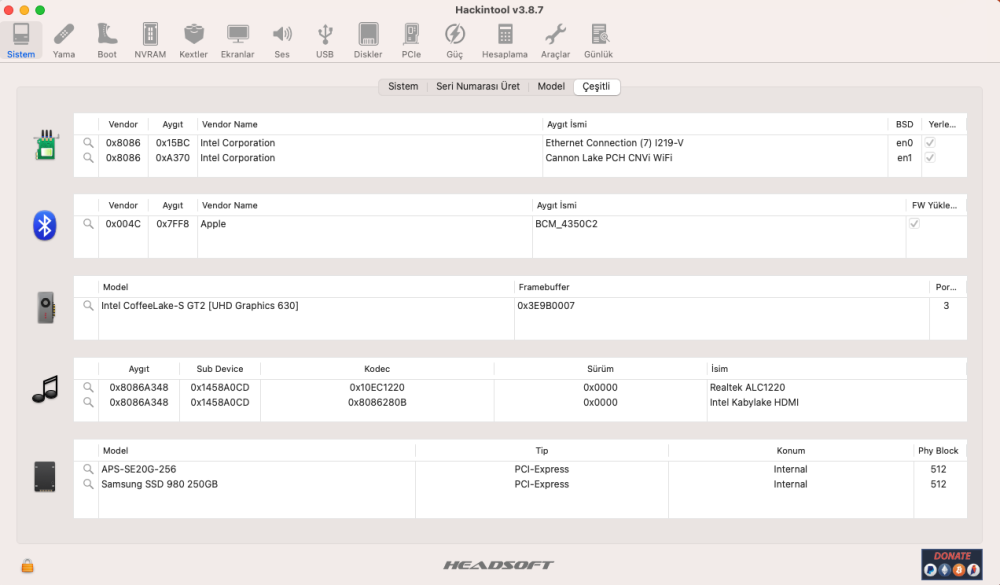Select the APS-SE20G-256 model text
Image resolution: width=1000 pixels, height=585 pixels.
pyautogui.click(x=138, y=469)
